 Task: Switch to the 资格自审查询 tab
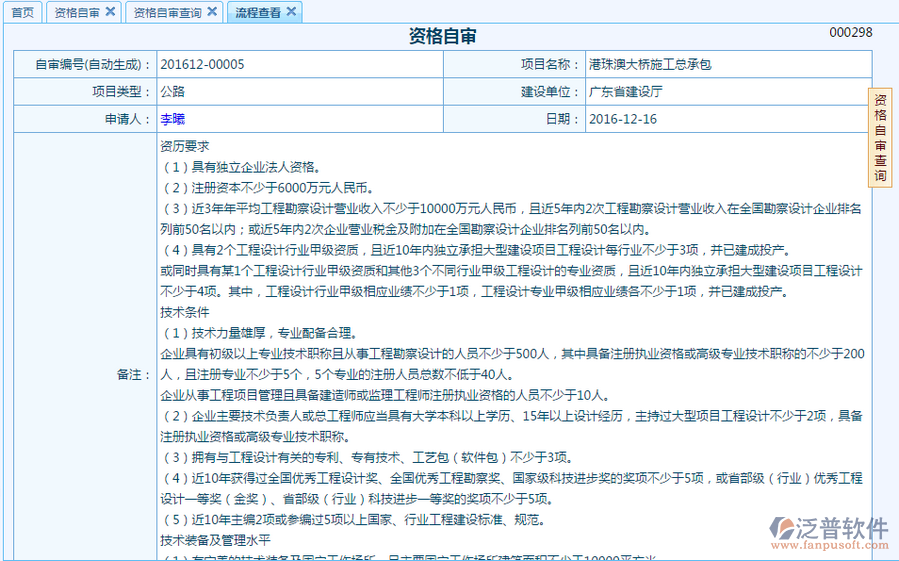(x=167, y=13)
